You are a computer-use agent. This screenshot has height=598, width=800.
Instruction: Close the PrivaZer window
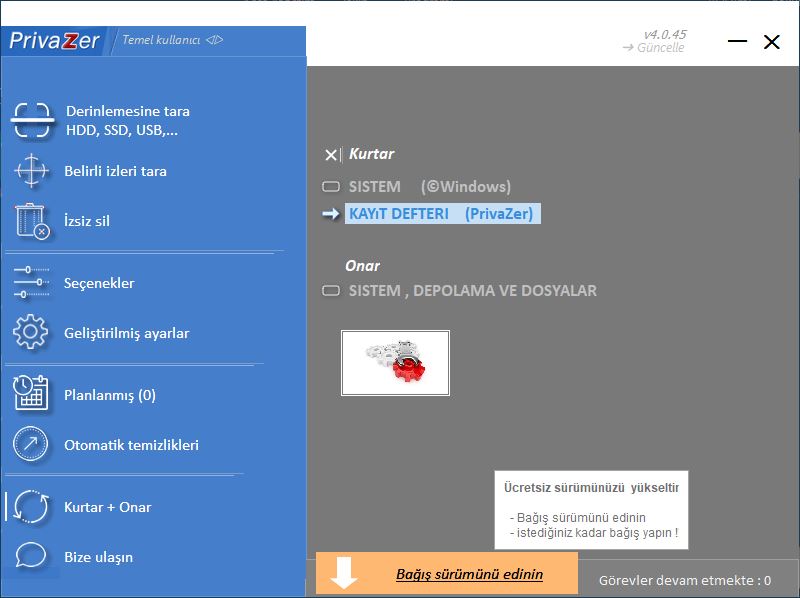tap(772, 41)
